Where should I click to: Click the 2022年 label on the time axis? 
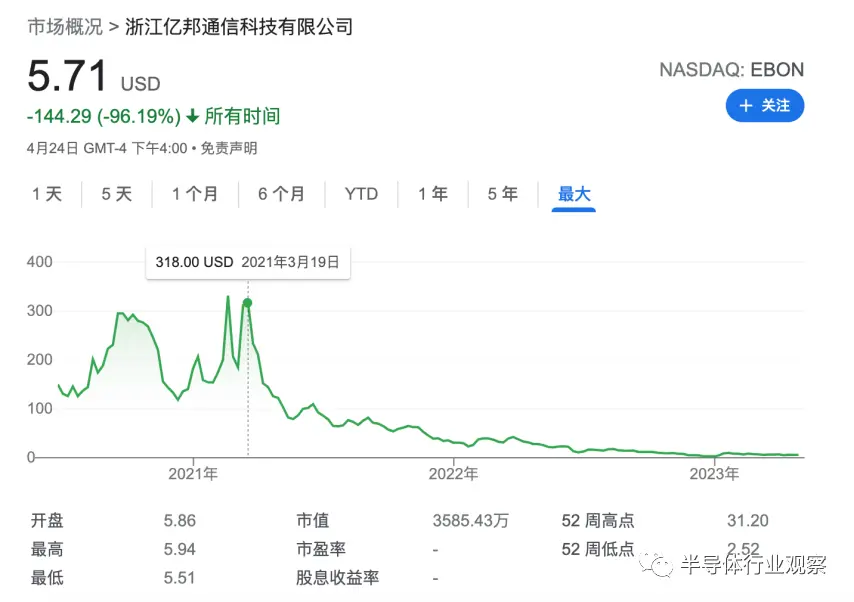click(x=454, y=472)
